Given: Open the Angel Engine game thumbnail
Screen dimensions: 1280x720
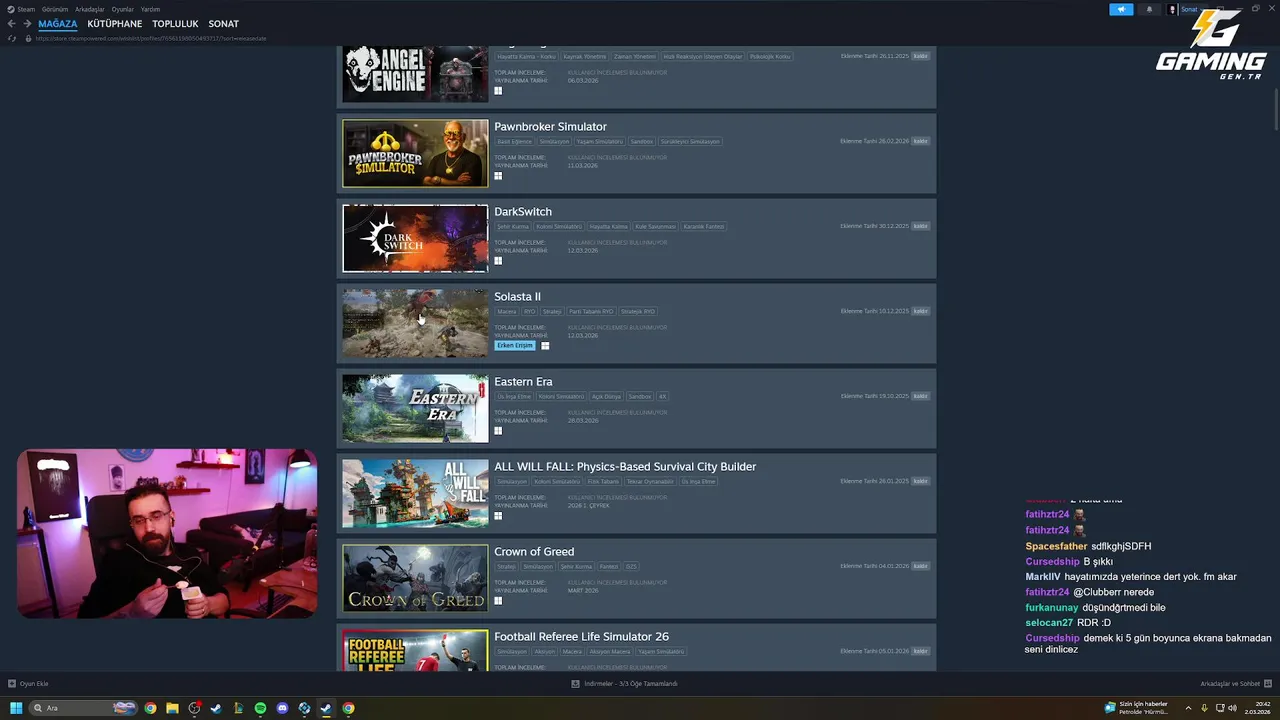Looking at the screenshot, I should click(x=415, y=73).
